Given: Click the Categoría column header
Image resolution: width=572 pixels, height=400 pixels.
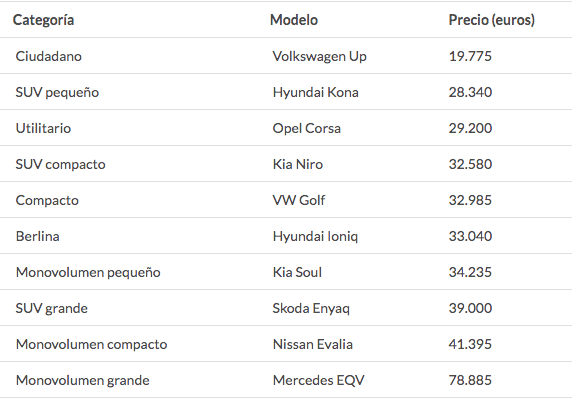Looking at the screenshot, I should [43, 20].
